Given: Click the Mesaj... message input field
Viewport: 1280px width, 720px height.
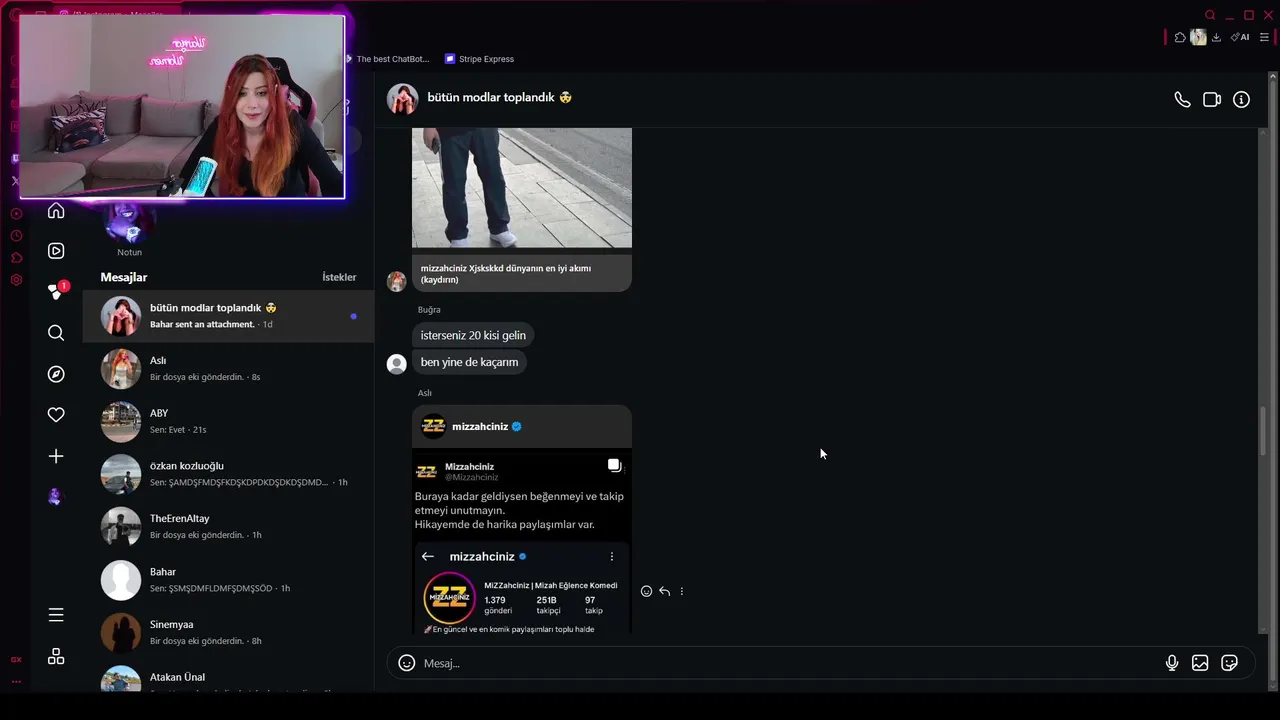Looking at the screenshot, I should [x=790, y=663].
